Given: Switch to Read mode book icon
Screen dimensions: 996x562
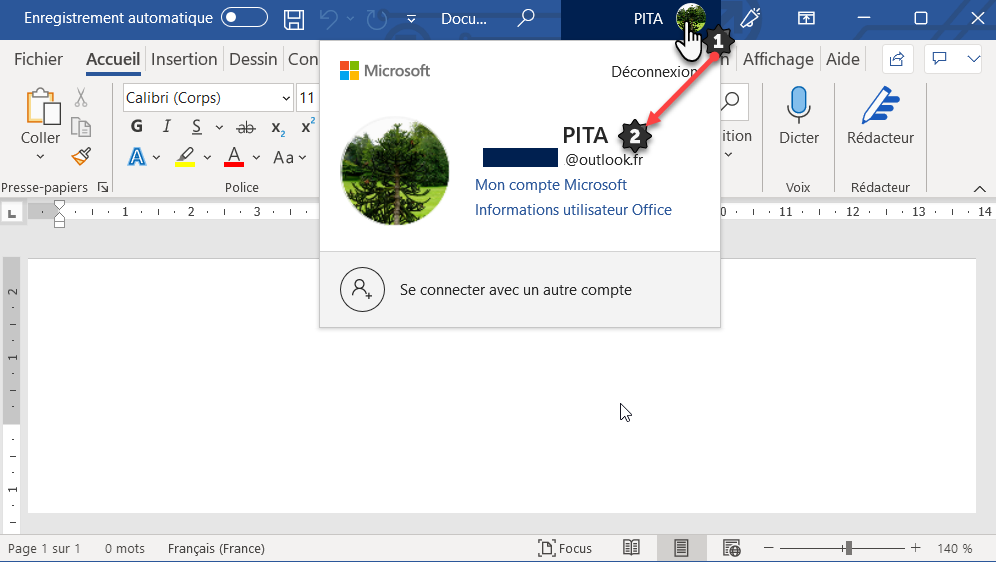Looking at the screenshot, I should point(631,547).
